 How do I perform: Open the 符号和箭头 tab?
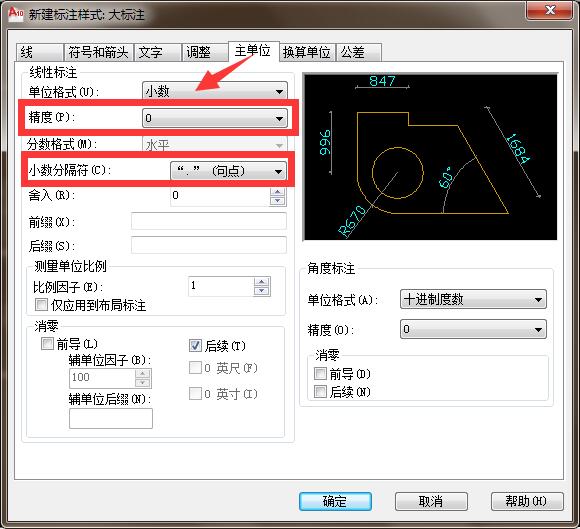click(98, 52)
